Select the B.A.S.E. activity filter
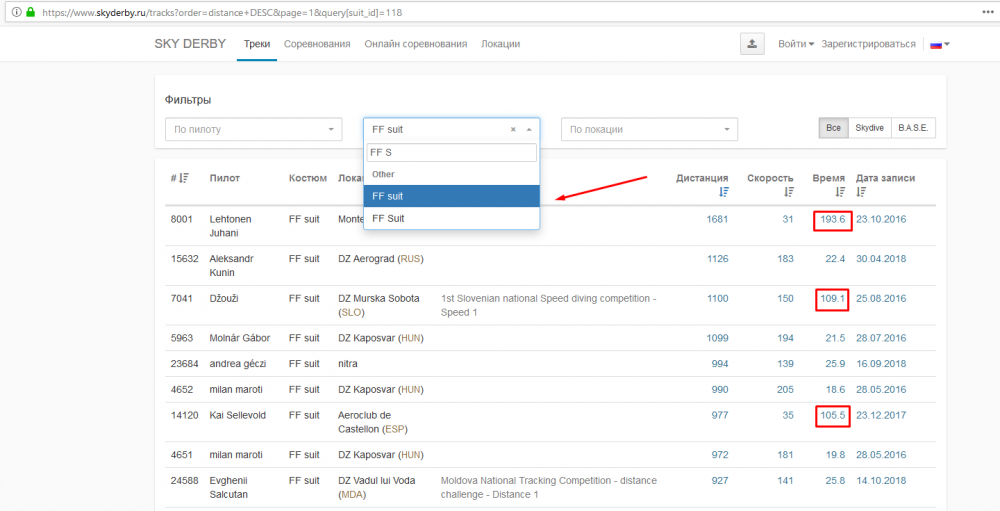Viewport: 1000px width, 511px height. pyautogui.click(x=913, y=128)
